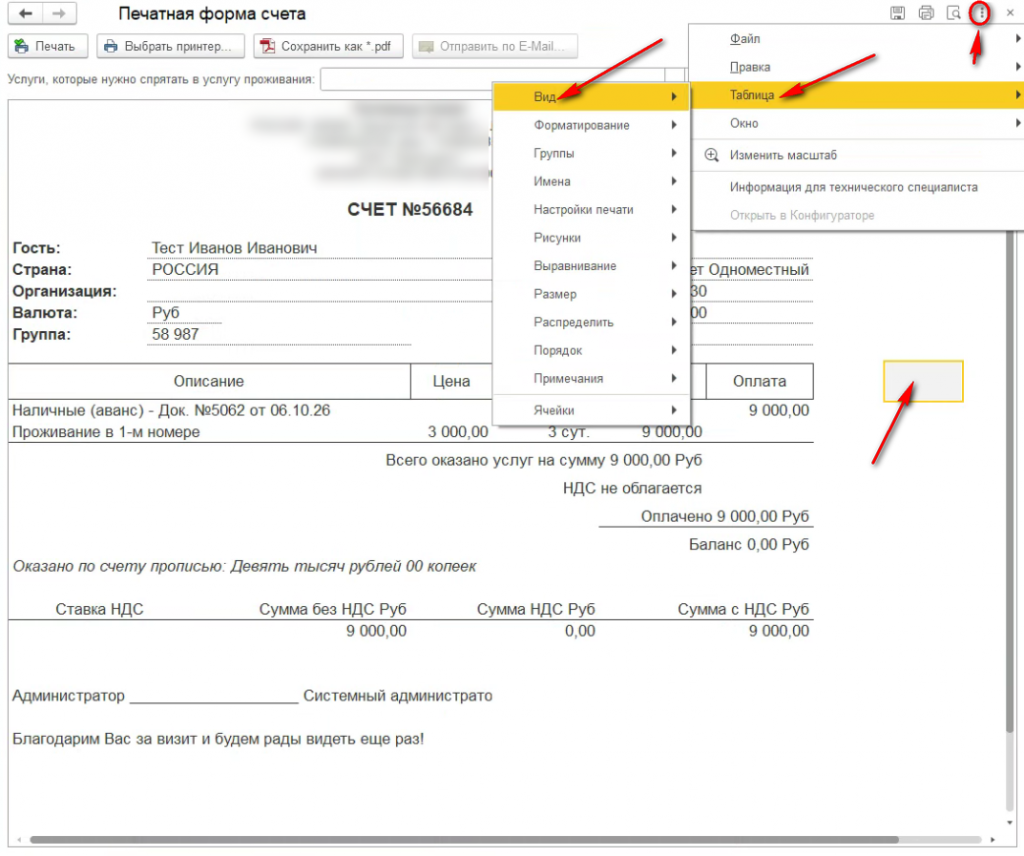Click the horizontal scrollbar thumb
1024x856 pixels.
pyautogui.click(x=464, y=840)
